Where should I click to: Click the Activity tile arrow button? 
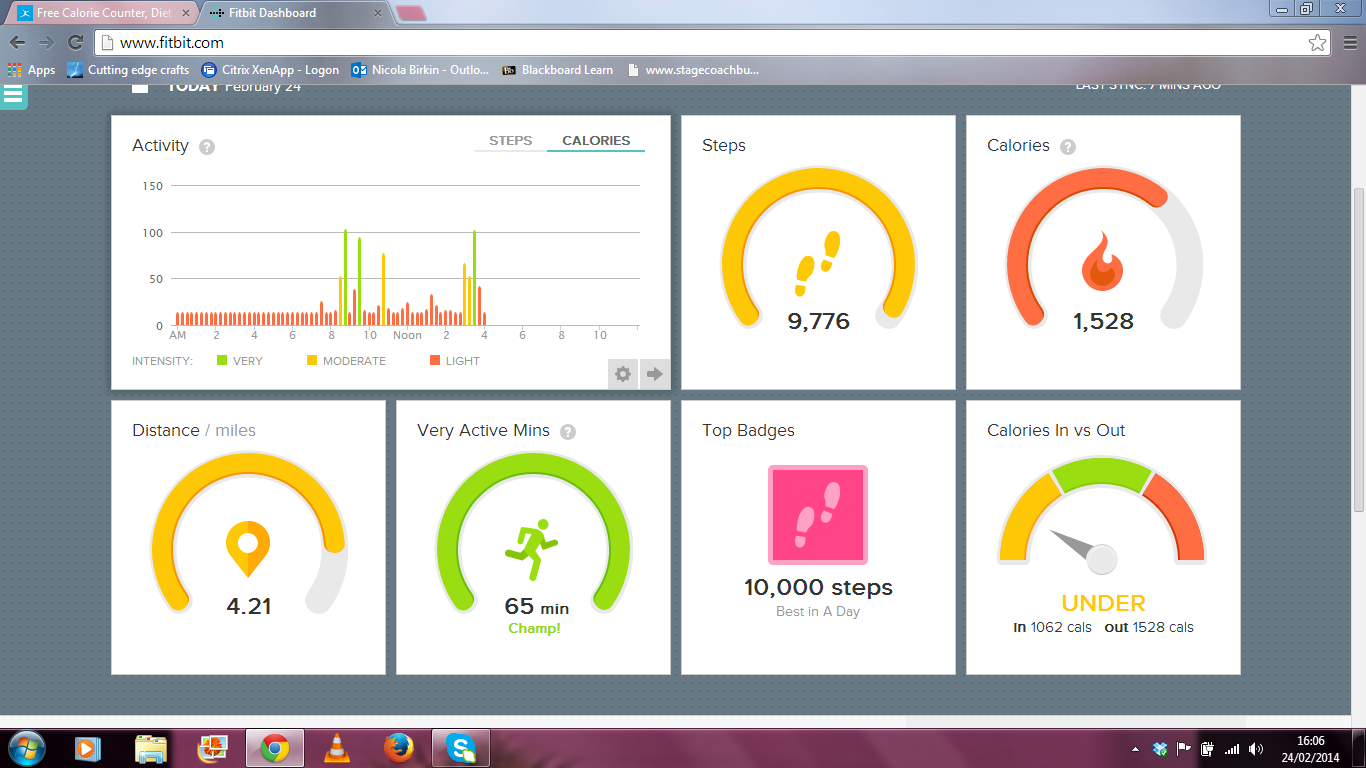[x=655, y=374]
